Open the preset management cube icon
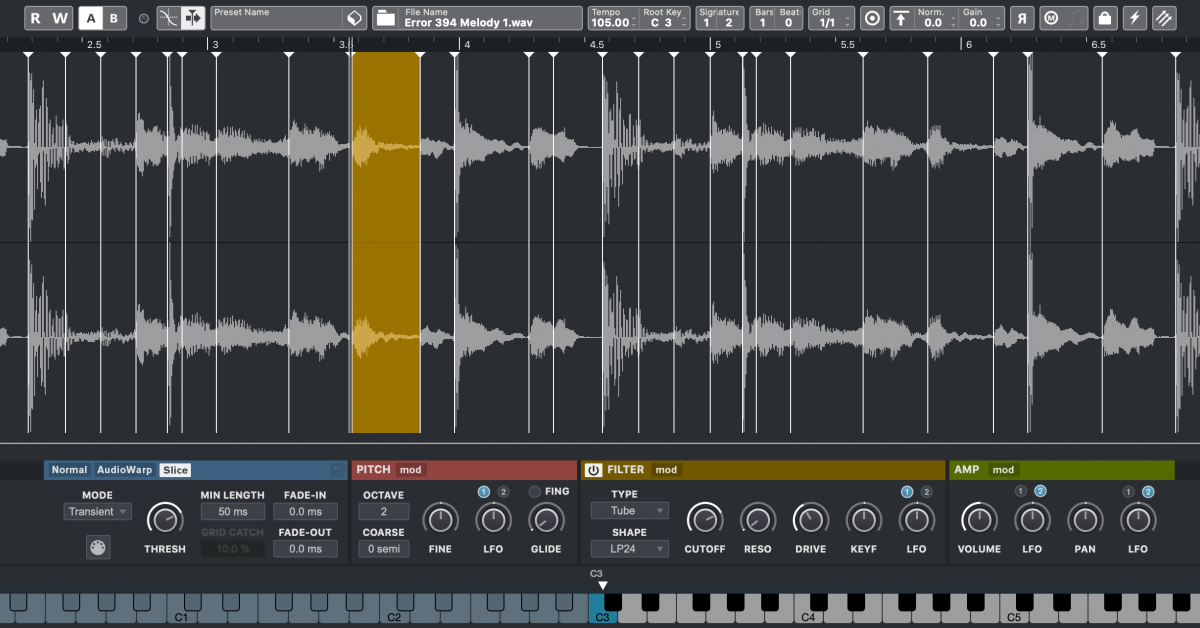 coord(353,18)
